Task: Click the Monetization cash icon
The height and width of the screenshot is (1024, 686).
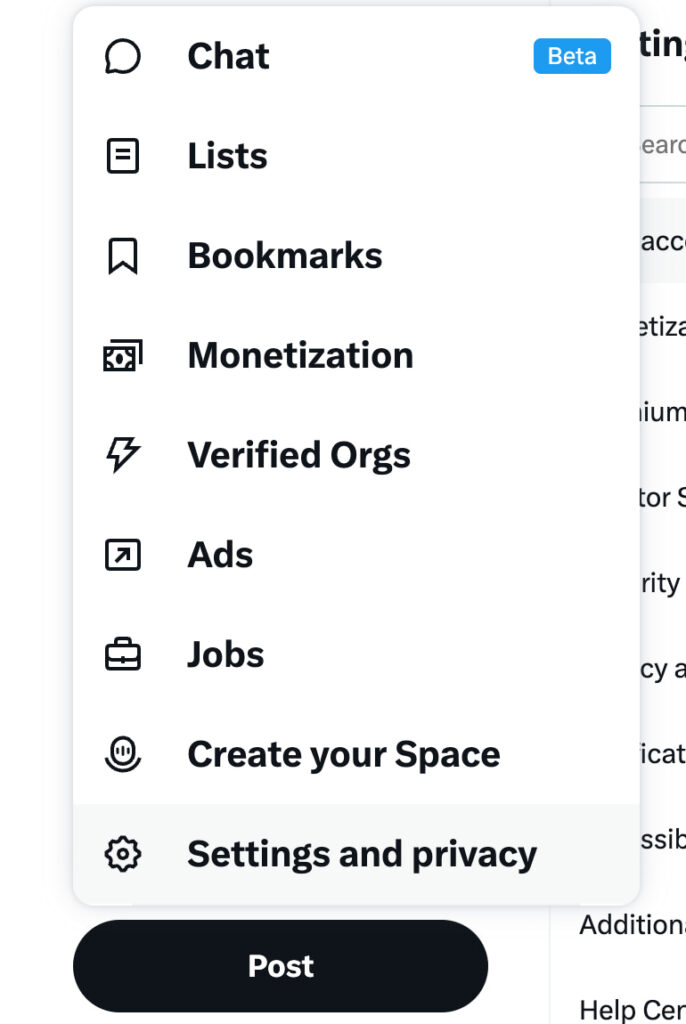Action: tap(123, 355)
